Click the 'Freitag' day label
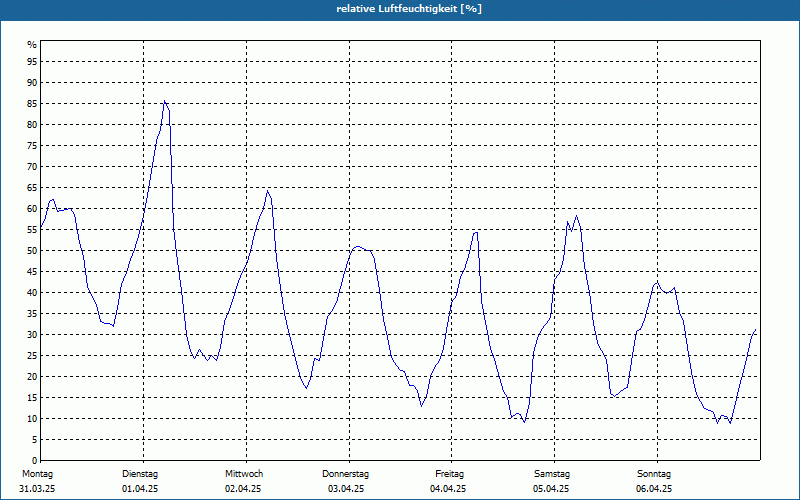 449,474
